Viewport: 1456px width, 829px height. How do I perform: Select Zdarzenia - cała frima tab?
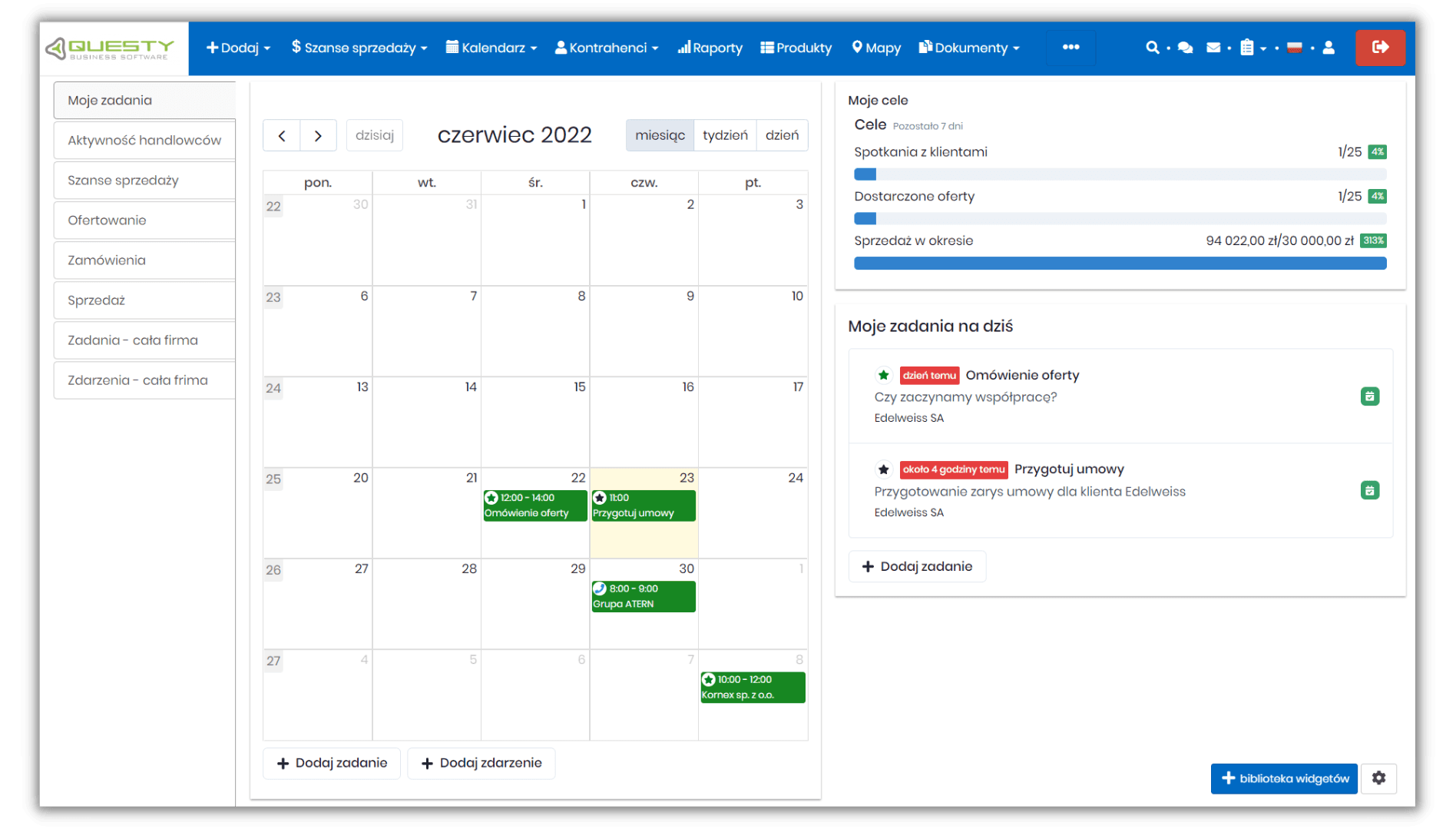click(x=144, y=380)
